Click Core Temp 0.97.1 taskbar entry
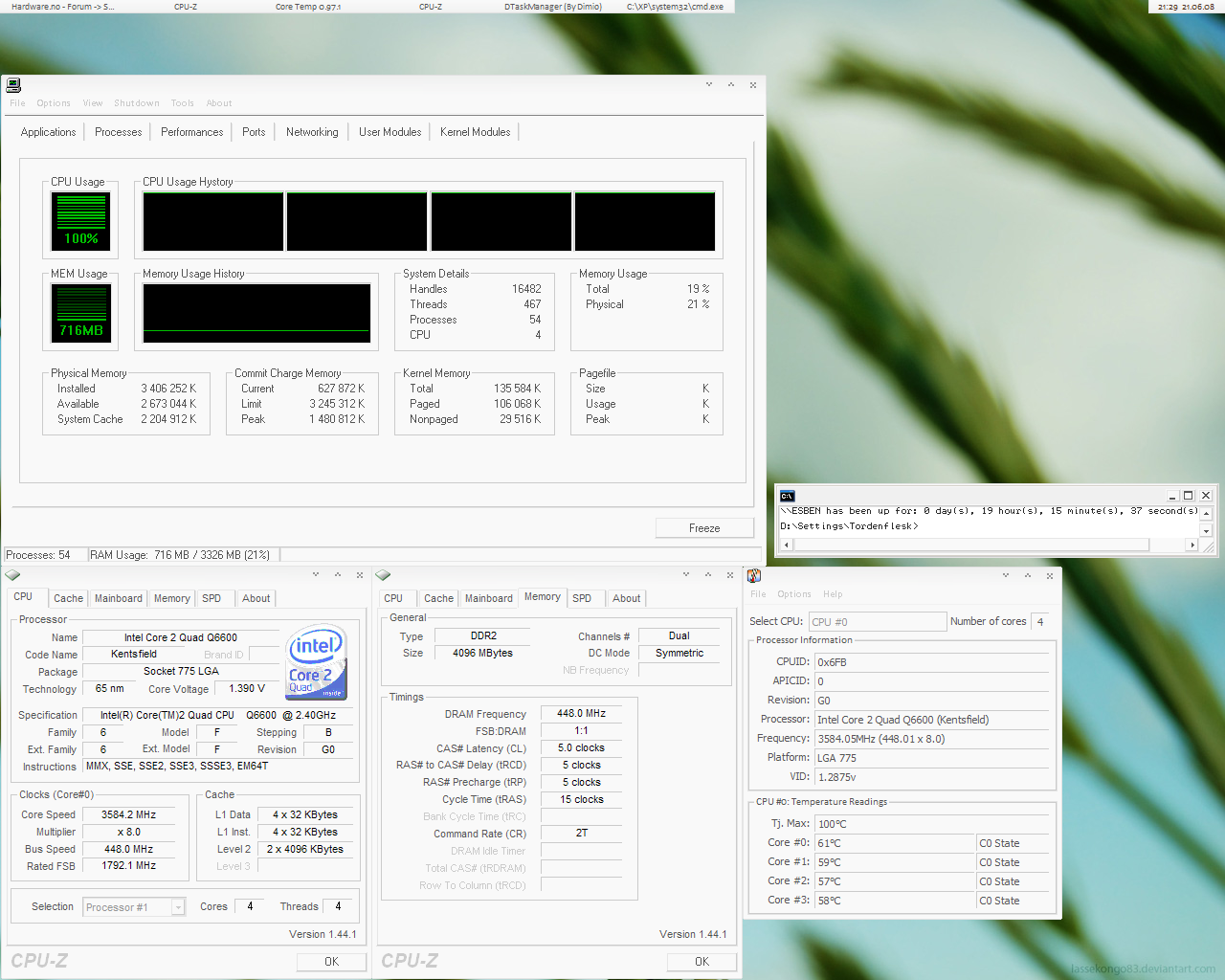This screenshot has height=980, width=1225. coord(308,7)
